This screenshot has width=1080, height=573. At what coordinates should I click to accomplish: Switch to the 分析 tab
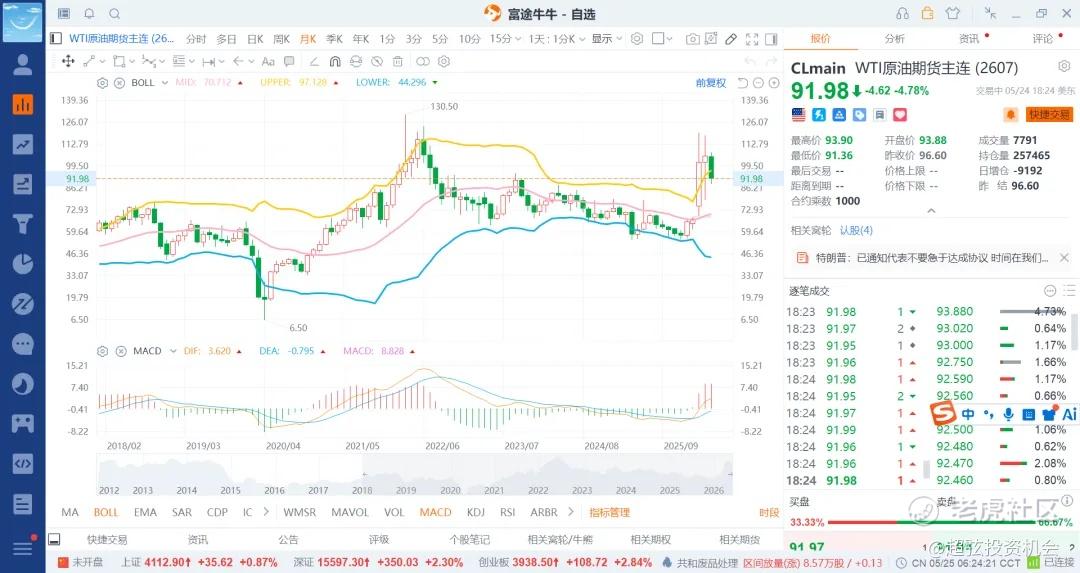[894, 39]
